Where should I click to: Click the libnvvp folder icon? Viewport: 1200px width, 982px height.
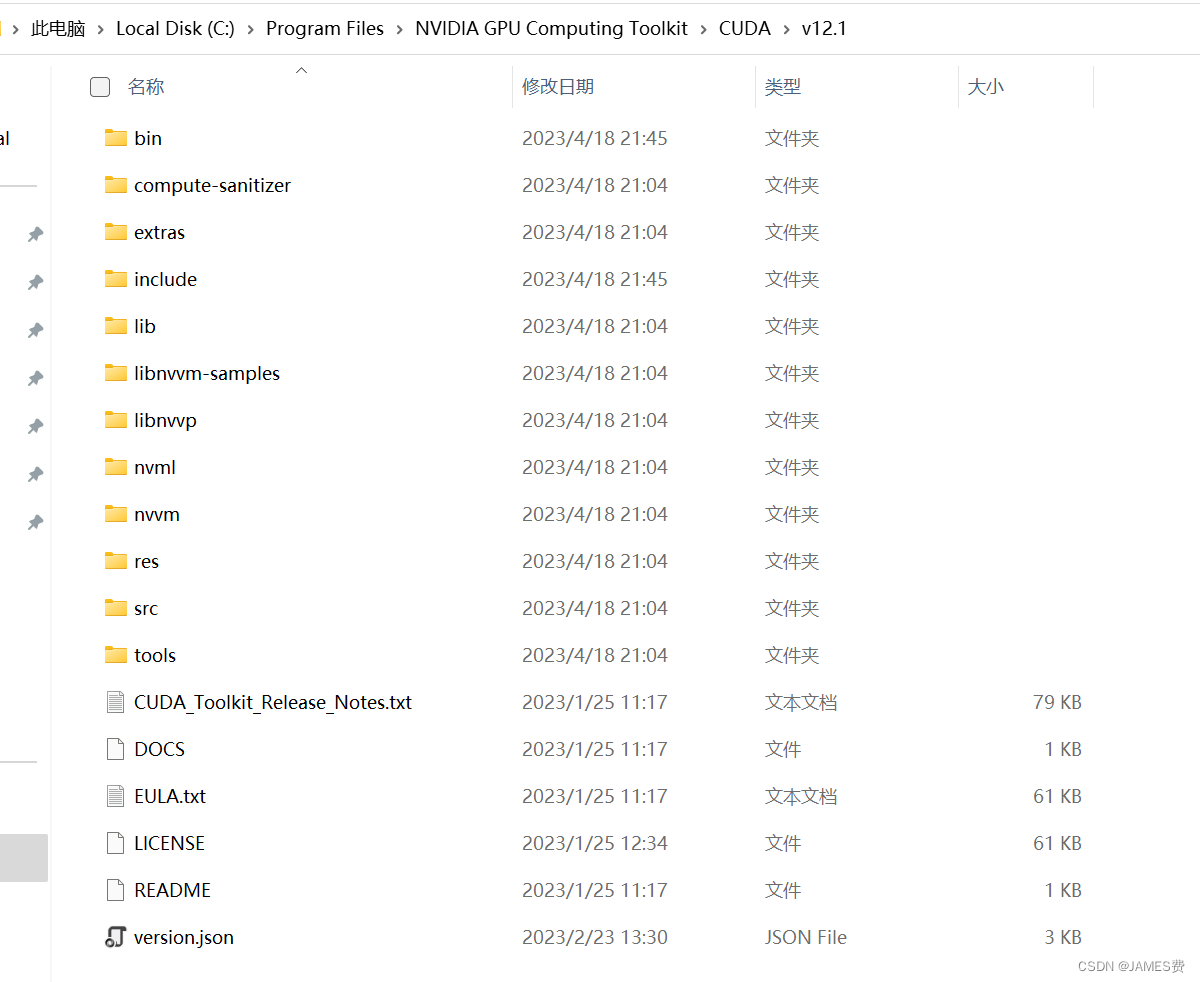116,420
